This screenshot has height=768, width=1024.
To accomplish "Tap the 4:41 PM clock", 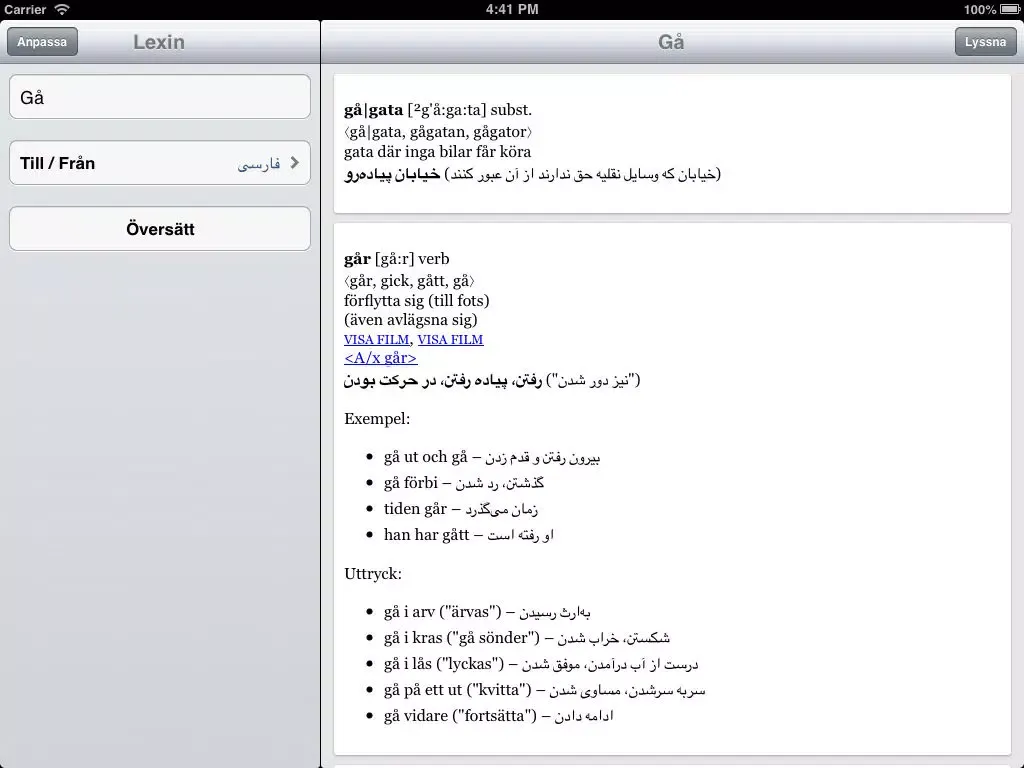I will pos(512,9).
